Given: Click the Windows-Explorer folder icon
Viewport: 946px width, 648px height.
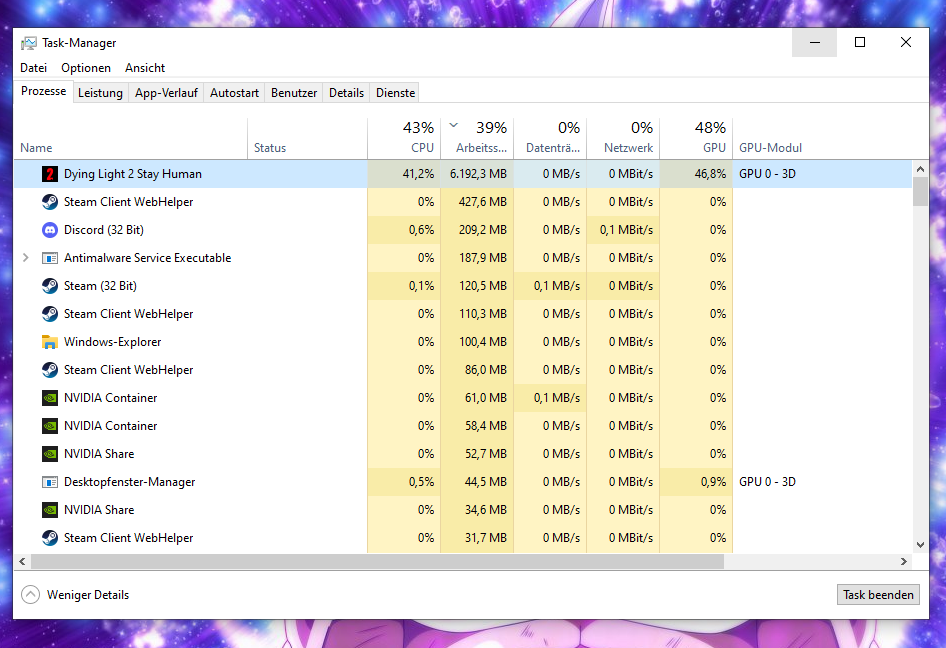Looking at the screenshot, I should tap(49, 342).
